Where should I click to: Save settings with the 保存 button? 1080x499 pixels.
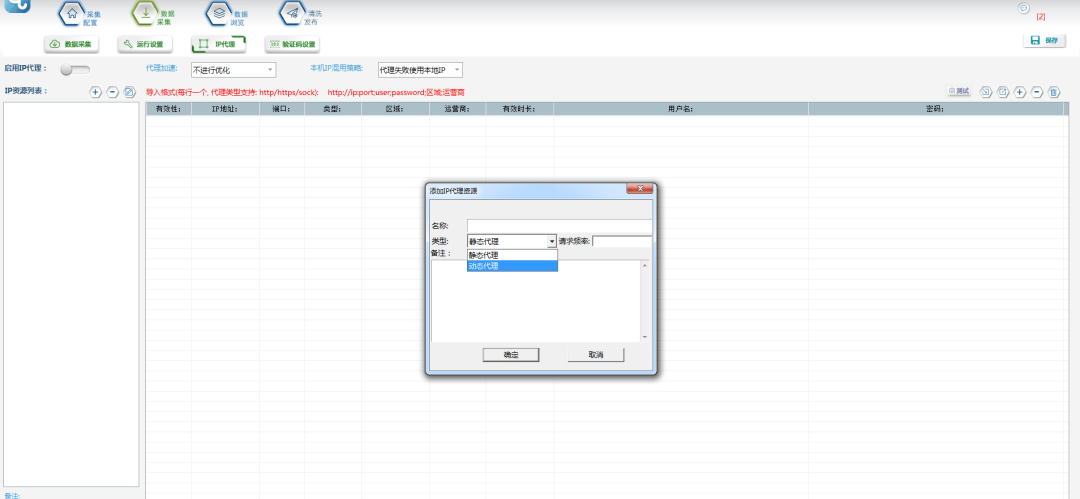(1045, 41)
